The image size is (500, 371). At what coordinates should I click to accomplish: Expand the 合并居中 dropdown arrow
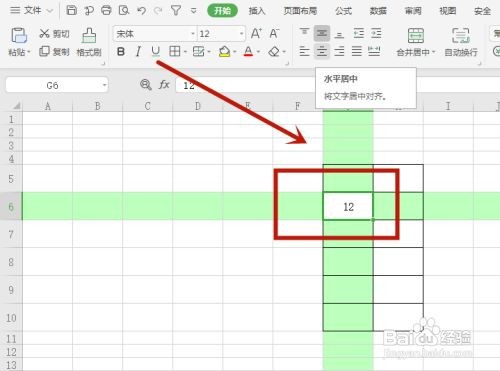[x=434, y=52]
